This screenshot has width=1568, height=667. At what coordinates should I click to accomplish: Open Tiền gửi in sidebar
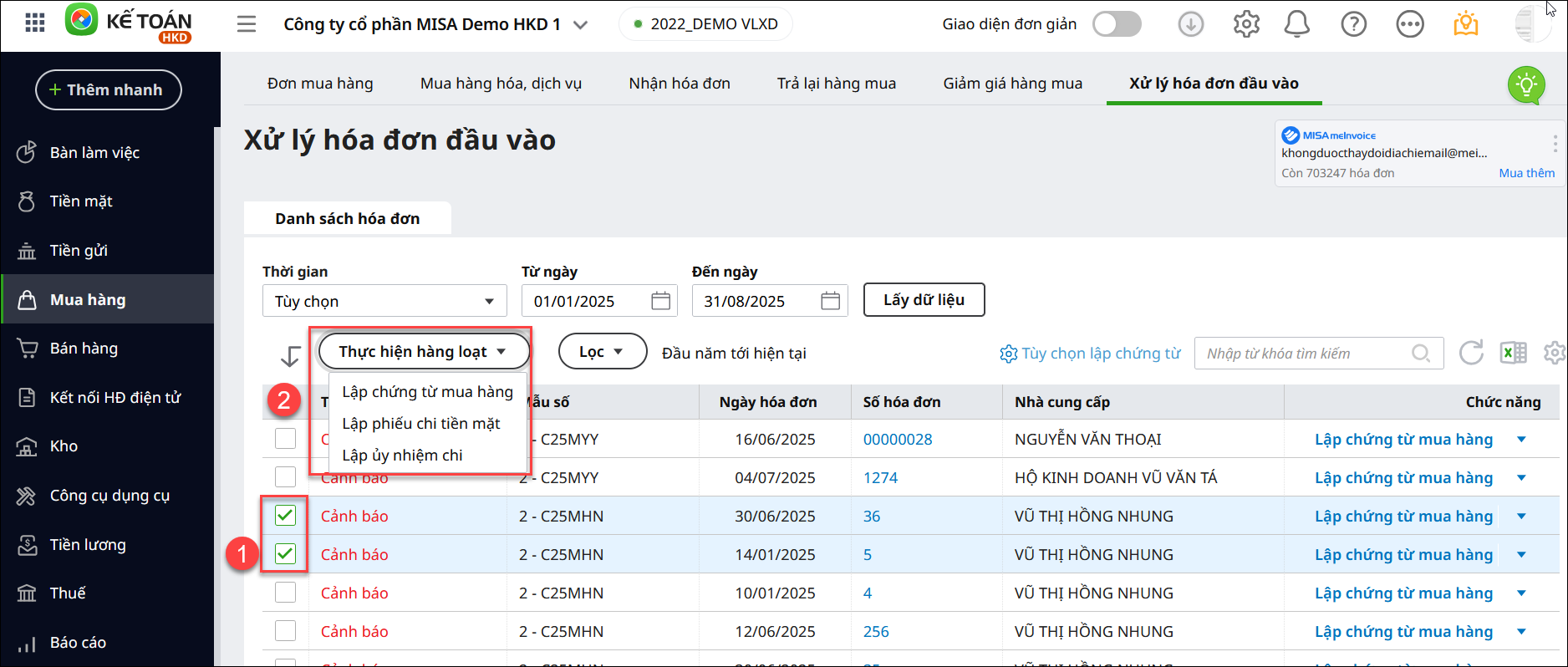point(107,251)
